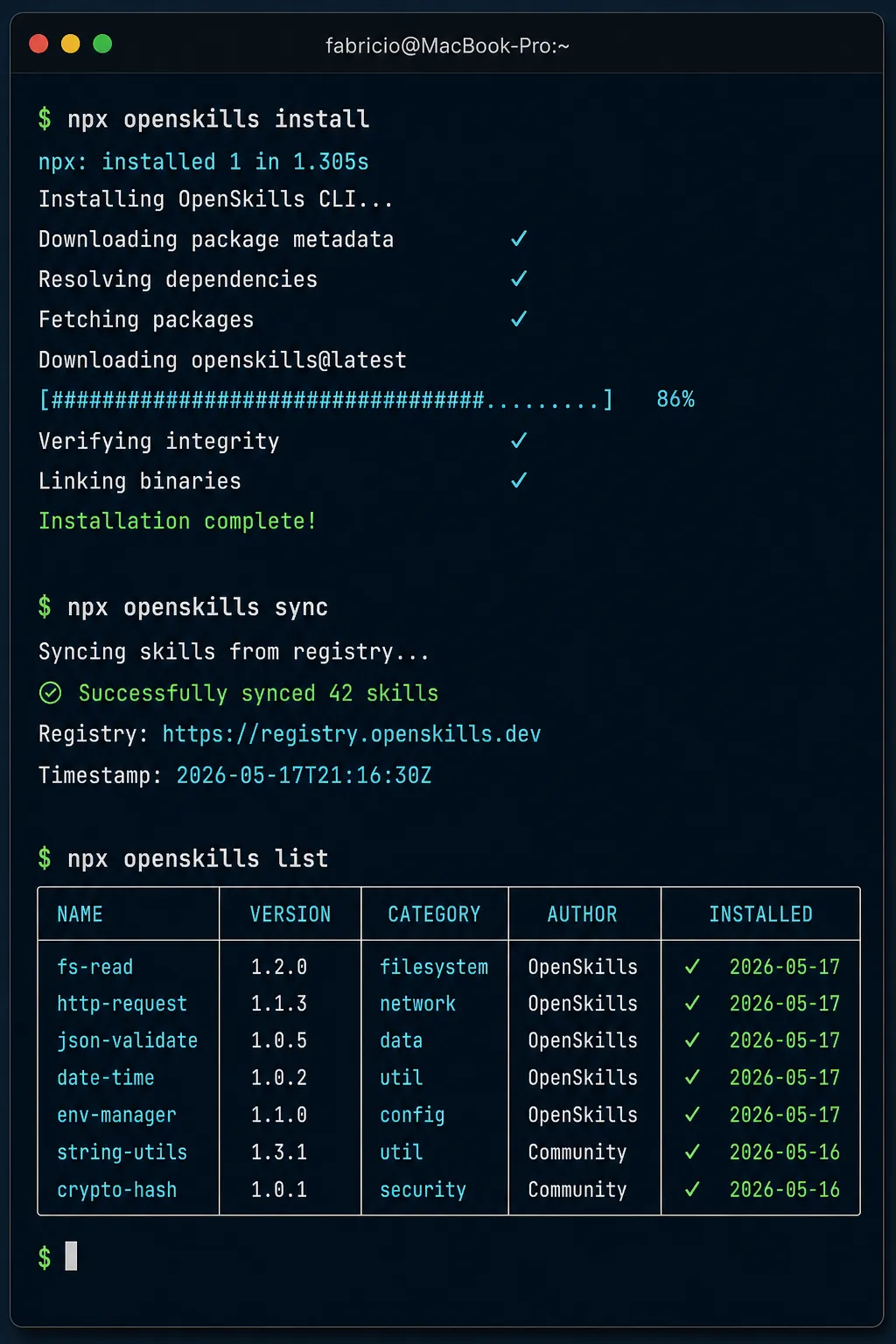Click 'npx: installed 1 in 1.305s' line

204,162
